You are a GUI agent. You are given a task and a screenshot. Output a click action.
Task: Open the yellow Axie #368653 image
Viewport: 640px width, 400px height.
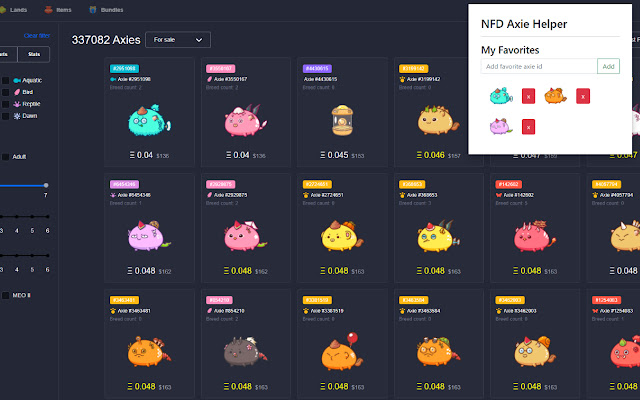point(438,236)
